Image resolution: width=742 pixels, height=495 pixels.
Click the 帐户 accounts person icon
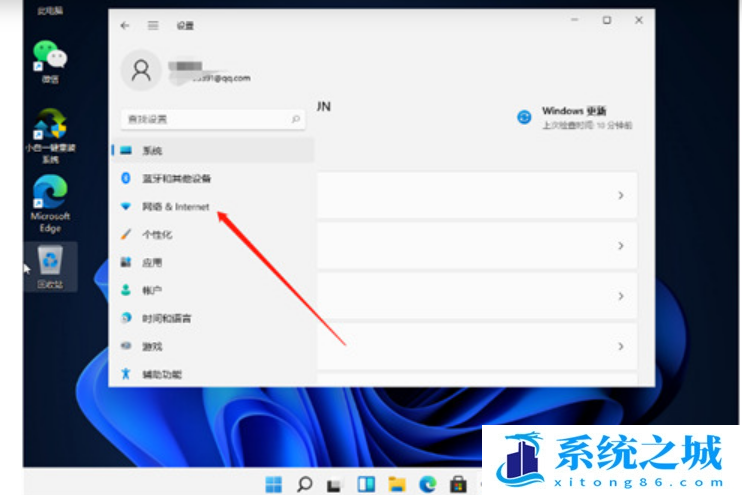[x=126, y=290]
